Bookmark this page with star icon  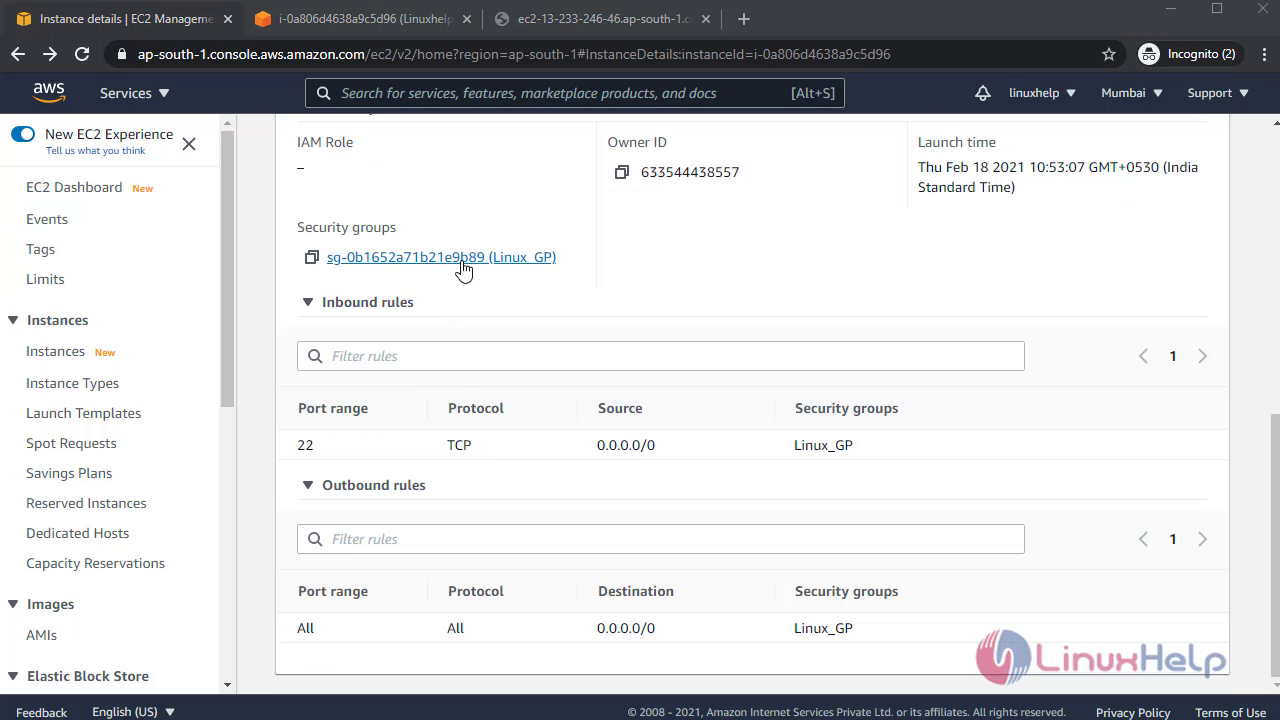1108,54
